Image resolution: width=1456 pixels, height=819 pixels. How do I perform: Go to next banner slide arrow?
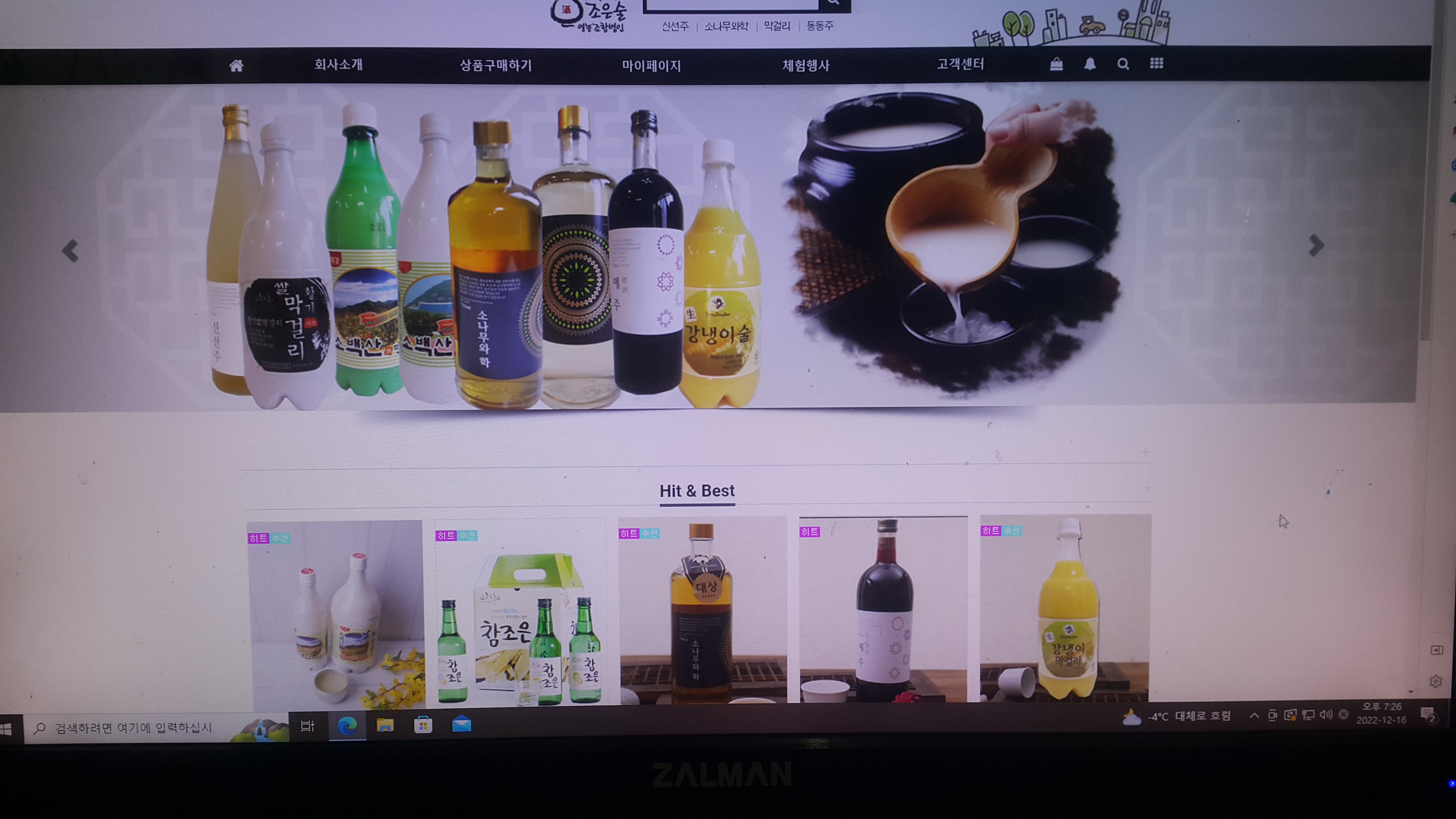pyautogui.click(x=1316, y=245)
